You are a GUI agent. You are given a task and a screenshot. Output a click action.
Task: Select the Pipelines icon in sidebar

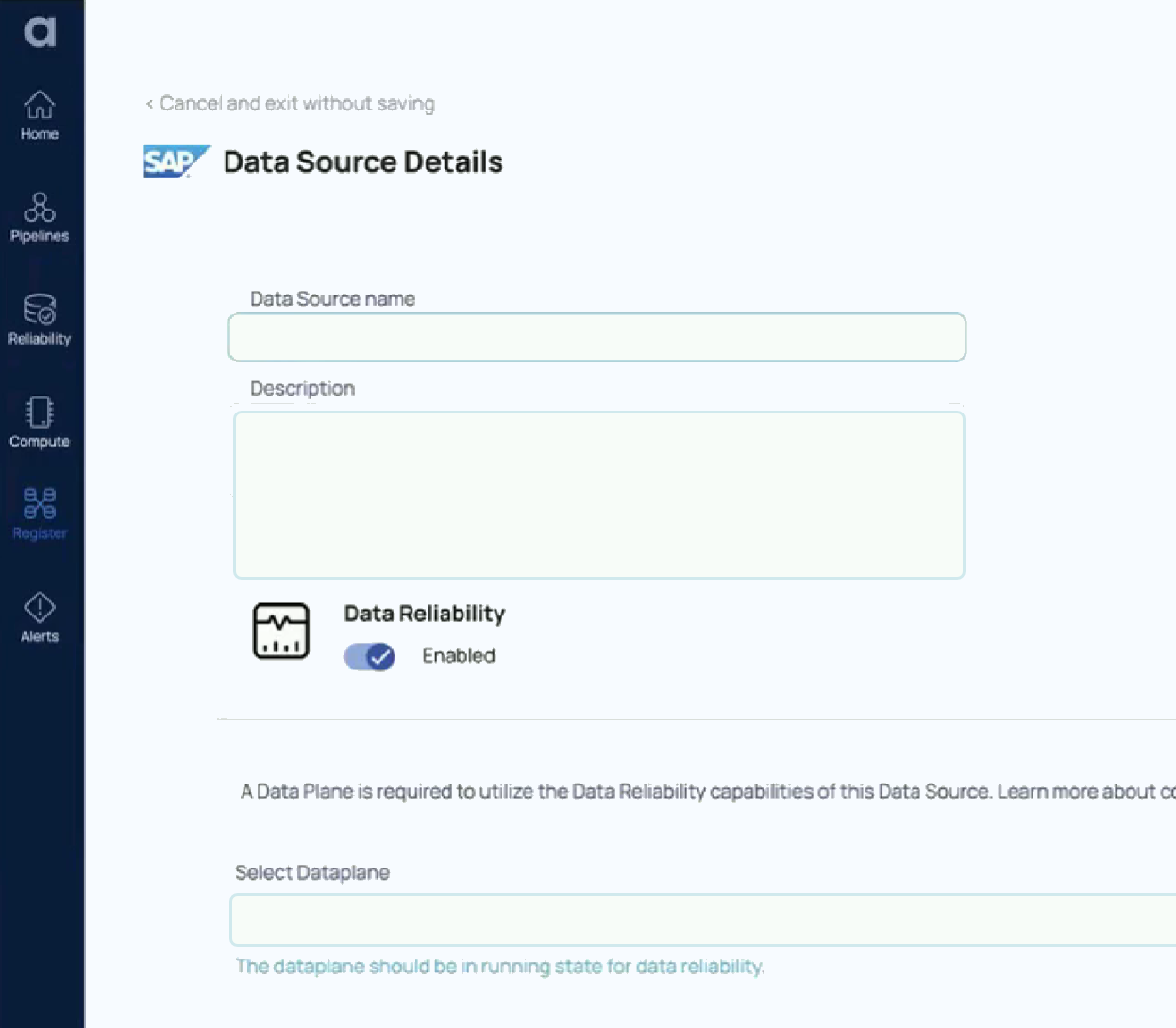[x=39, y=215]
